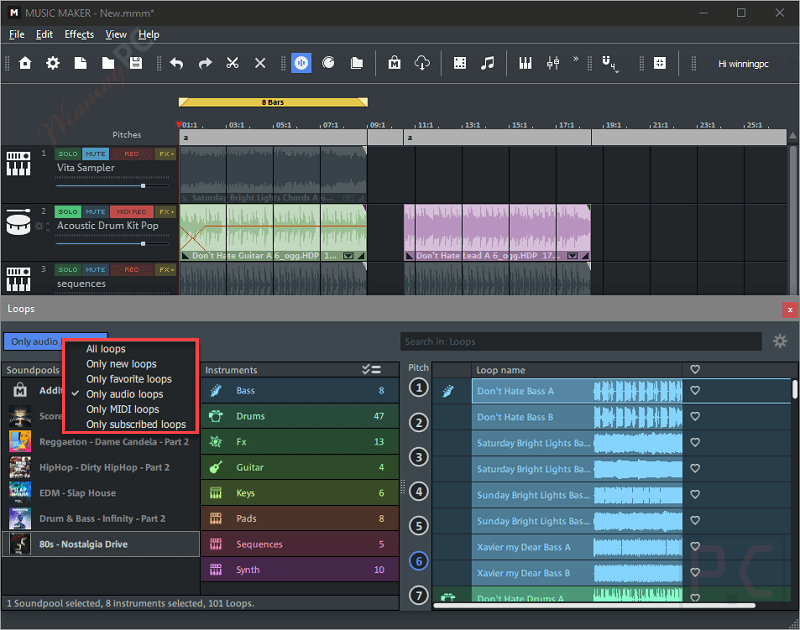Mute the sequences track
The width and height of the screenshot is (800, 630).
click(x=95, y=270)
